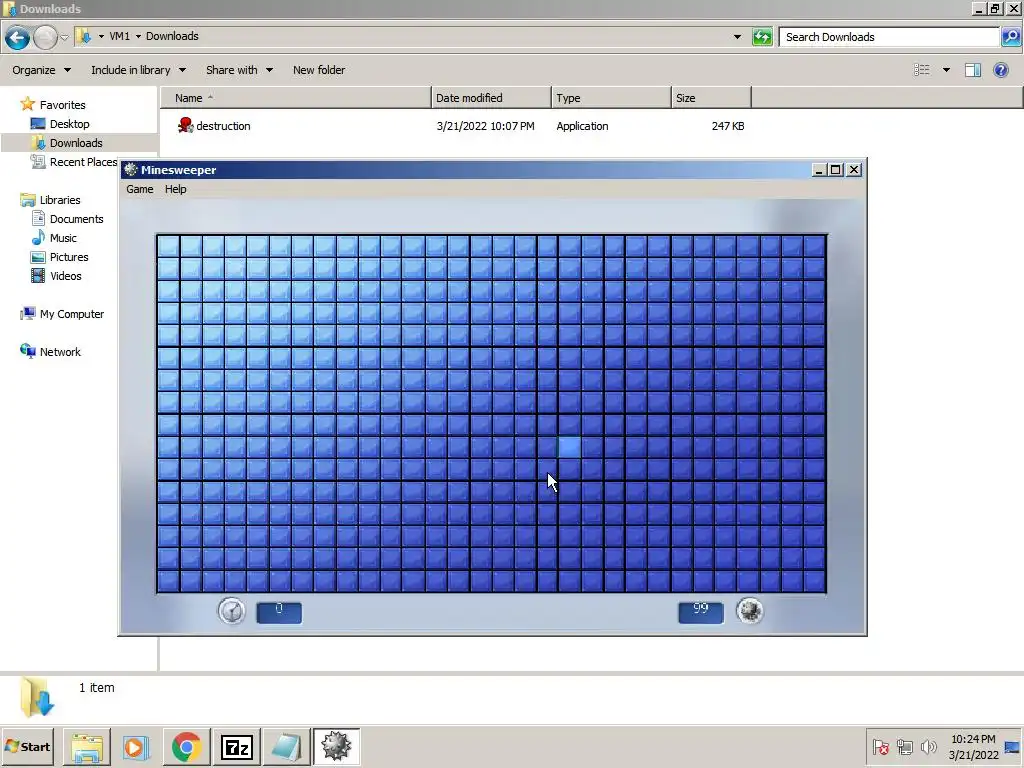The image size is (1024, 768).
Task: Select Downloads in the navigation pane
Action: point(76,142)
